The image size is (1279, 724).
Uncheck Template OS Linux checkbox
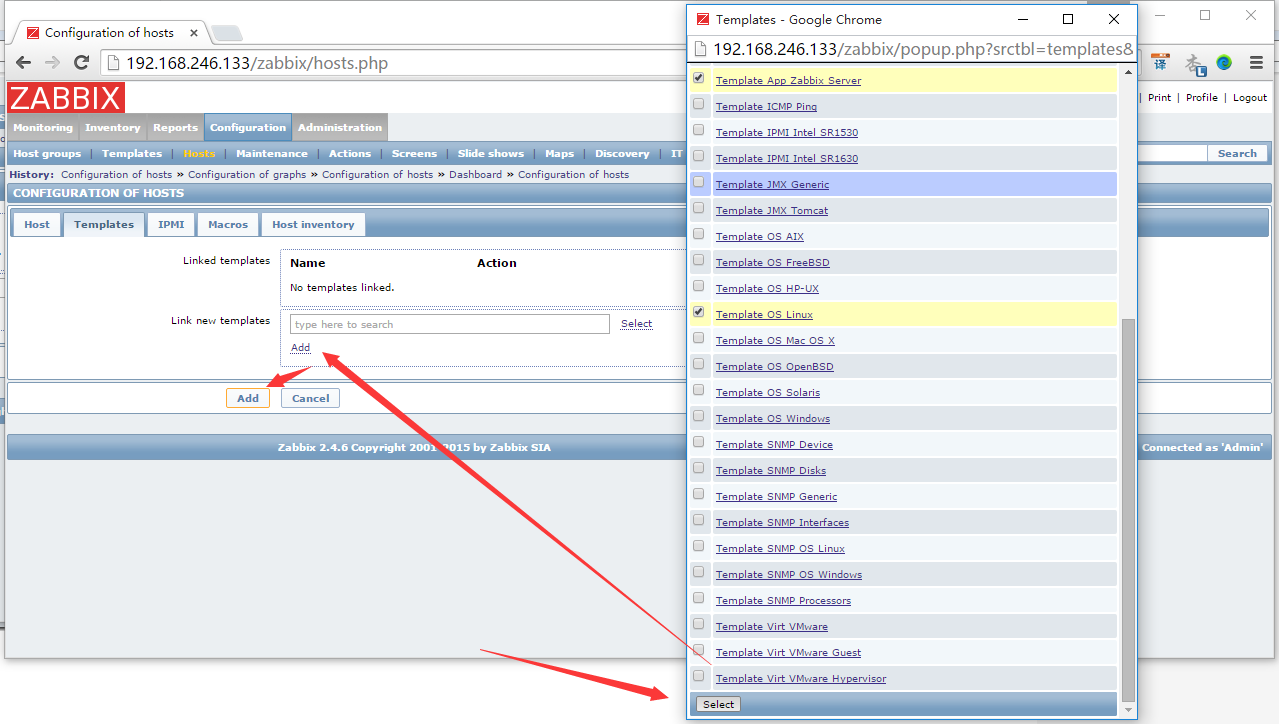point(698,312)
